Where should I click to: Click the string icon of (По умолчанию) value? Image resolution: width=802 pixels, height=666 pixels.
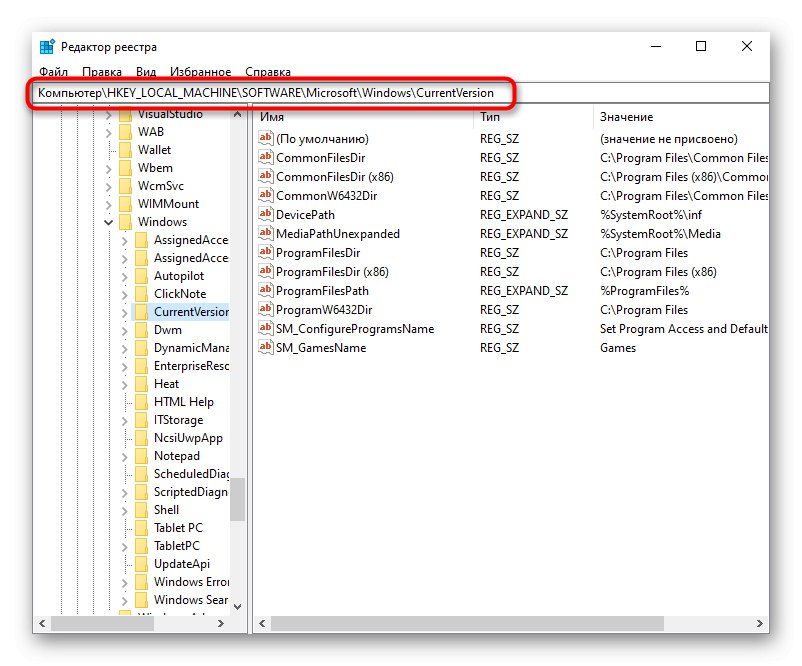265,138
